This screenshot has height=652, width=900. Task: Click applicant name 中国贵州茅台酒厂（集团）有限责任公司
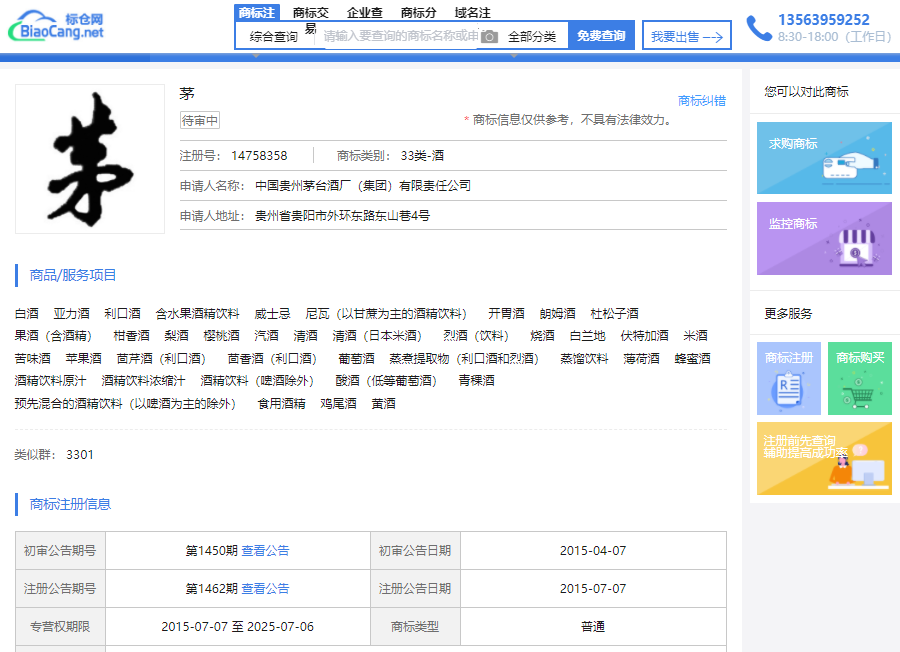[x=363, y=185]
